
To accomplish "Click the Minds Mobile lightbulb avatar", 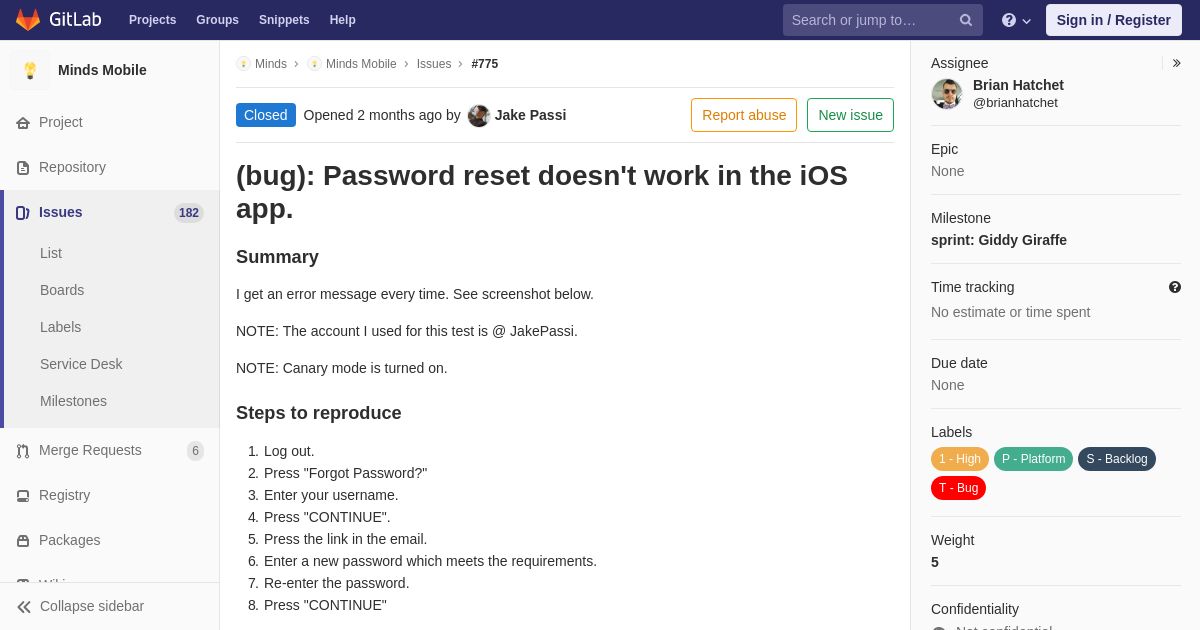I will point(30,70).
